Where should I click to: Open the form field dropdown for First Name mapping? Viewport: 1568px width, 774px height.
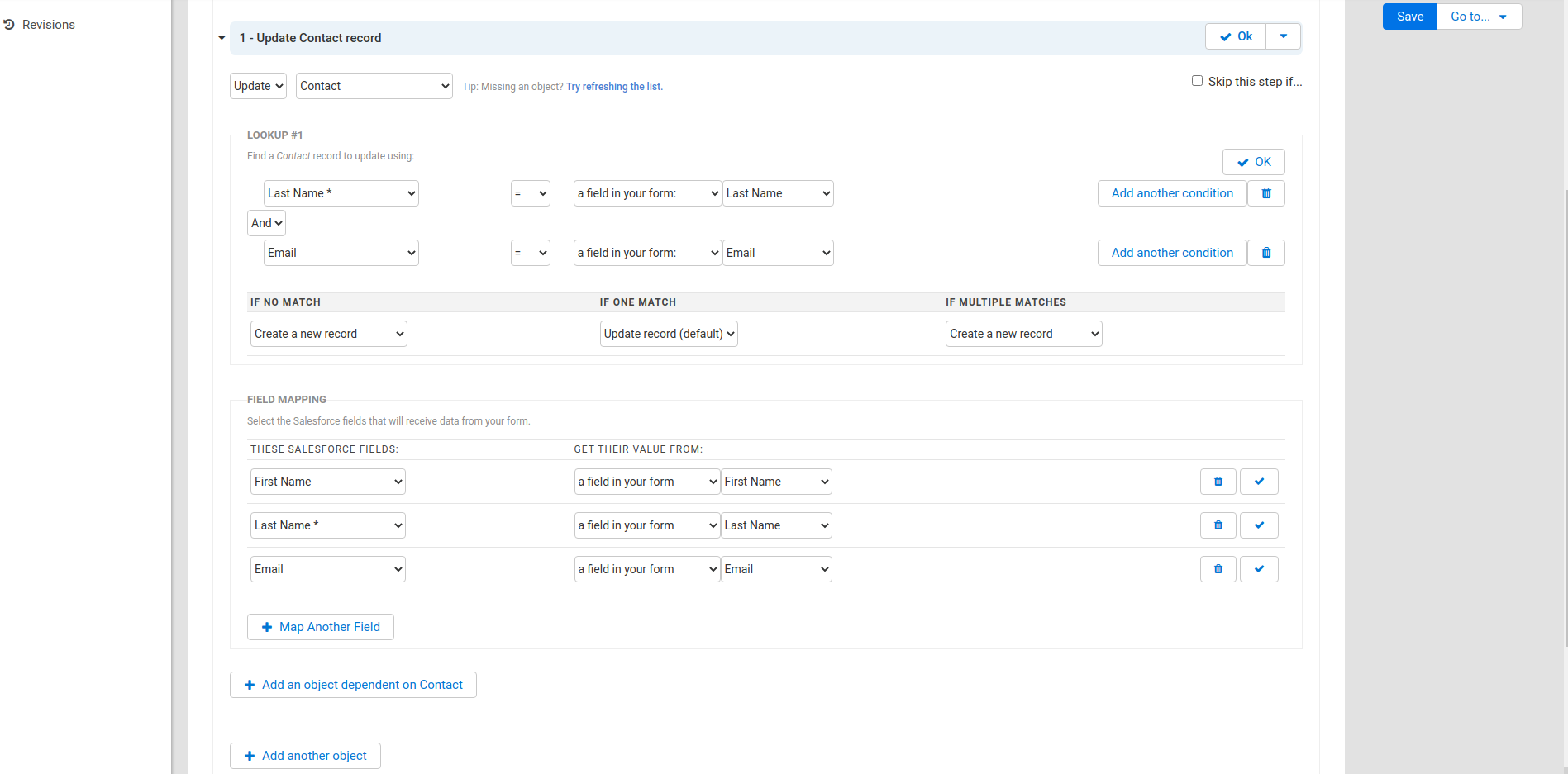[x=776, y=482]
